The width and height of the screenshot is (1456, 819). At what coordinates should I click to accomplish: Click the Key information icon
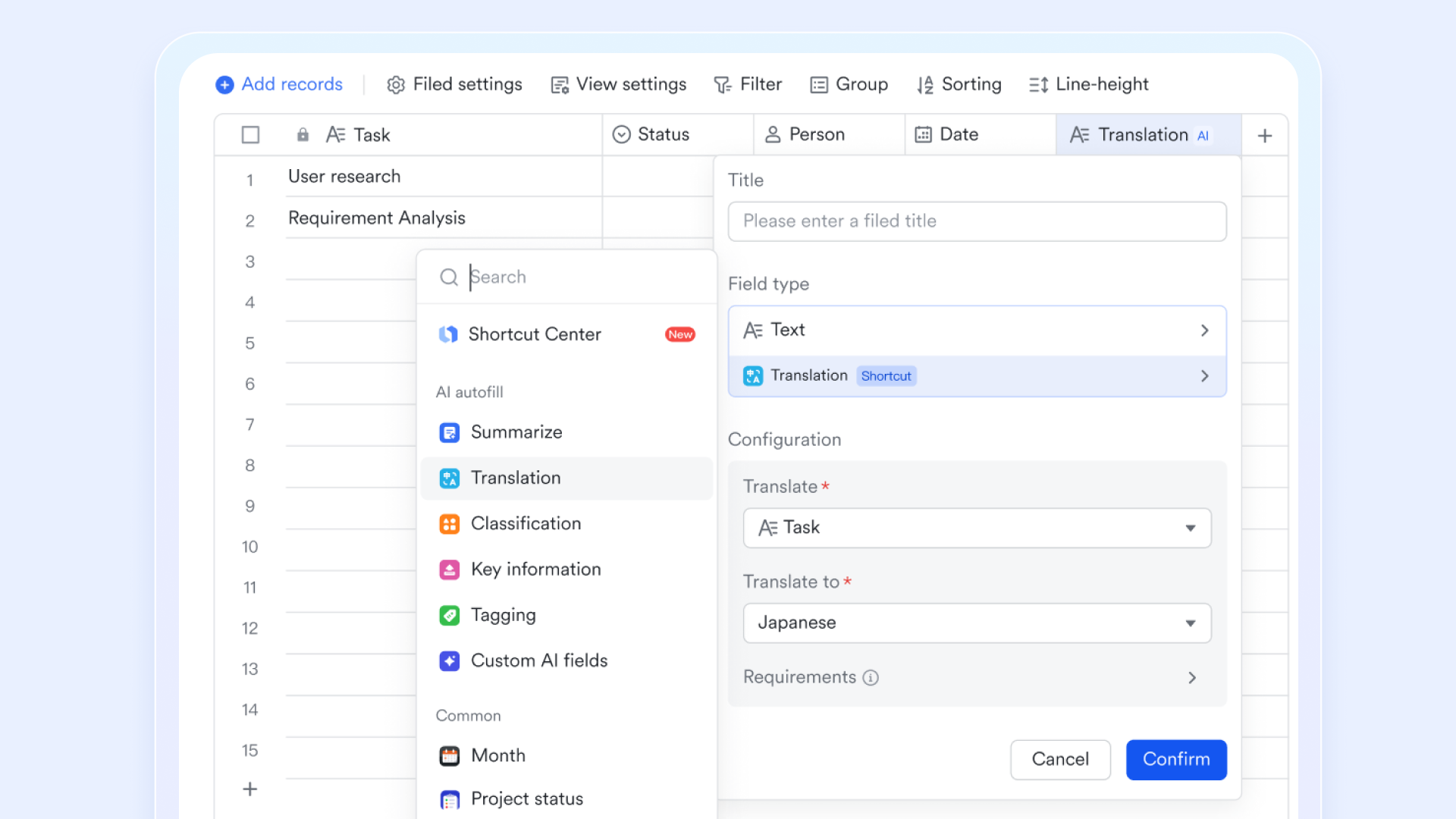coord(450,570)
